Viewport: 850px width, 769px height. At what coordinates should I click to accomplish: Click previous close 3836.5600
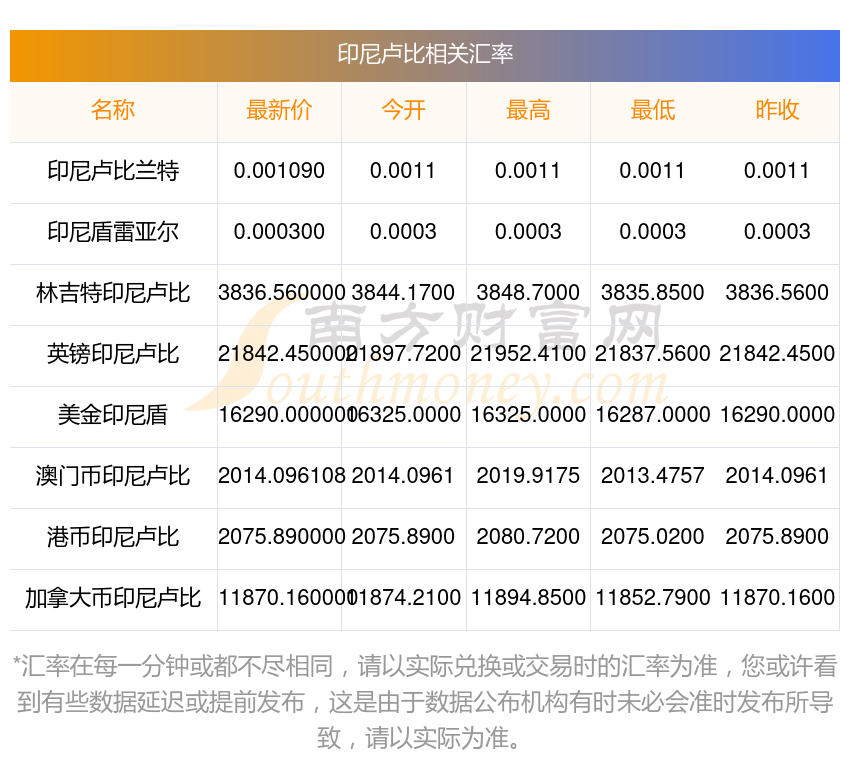tap(777, 293)
